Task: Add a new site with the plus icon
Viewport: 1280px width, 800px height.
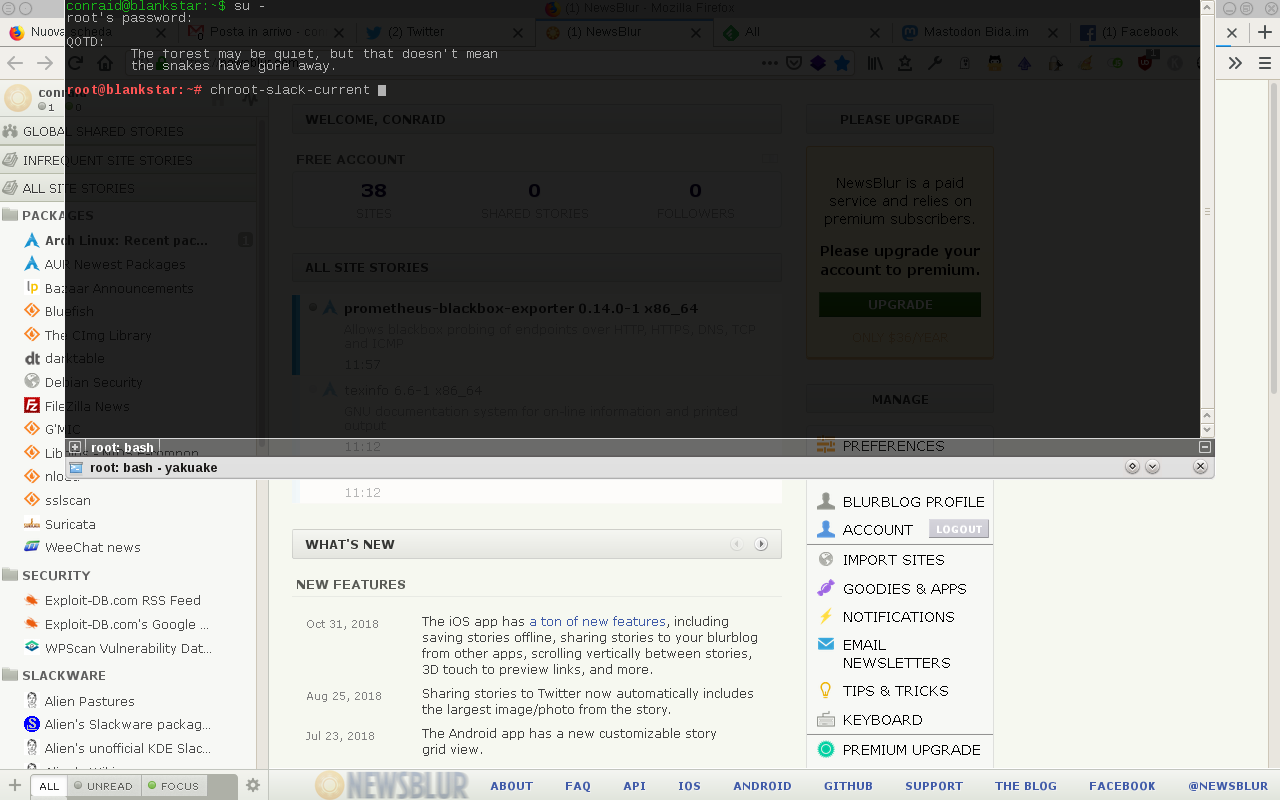Action: [15, 785]
